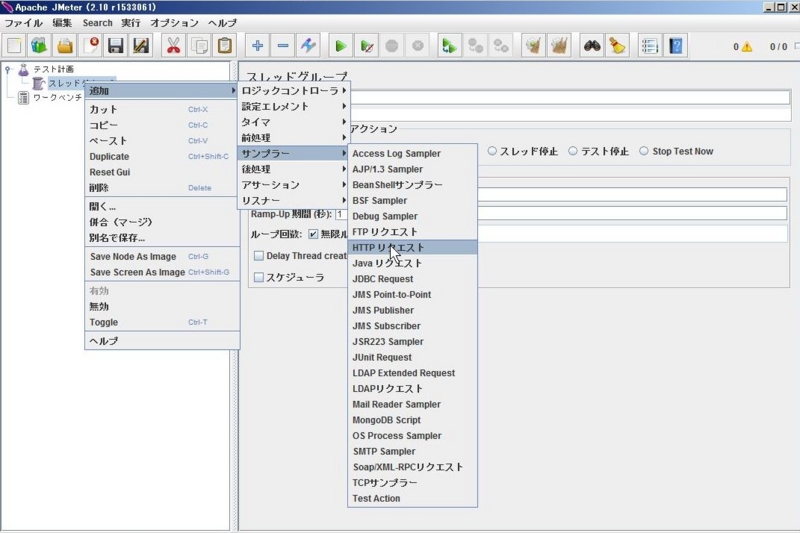This screenshot has width=800, height=533.
Task: Click the Clear All brooms icon
Action: [x=559, y=46]
